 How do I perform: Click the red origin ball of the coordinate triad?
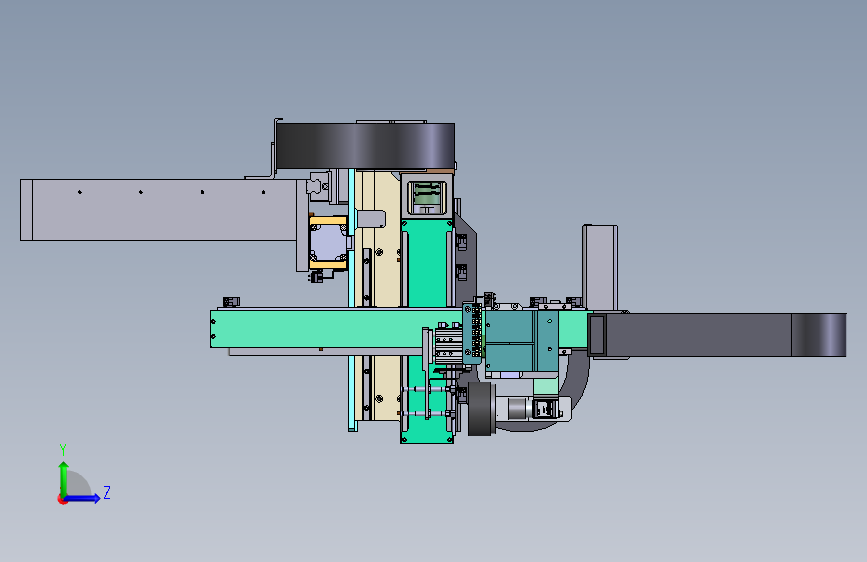62,499
